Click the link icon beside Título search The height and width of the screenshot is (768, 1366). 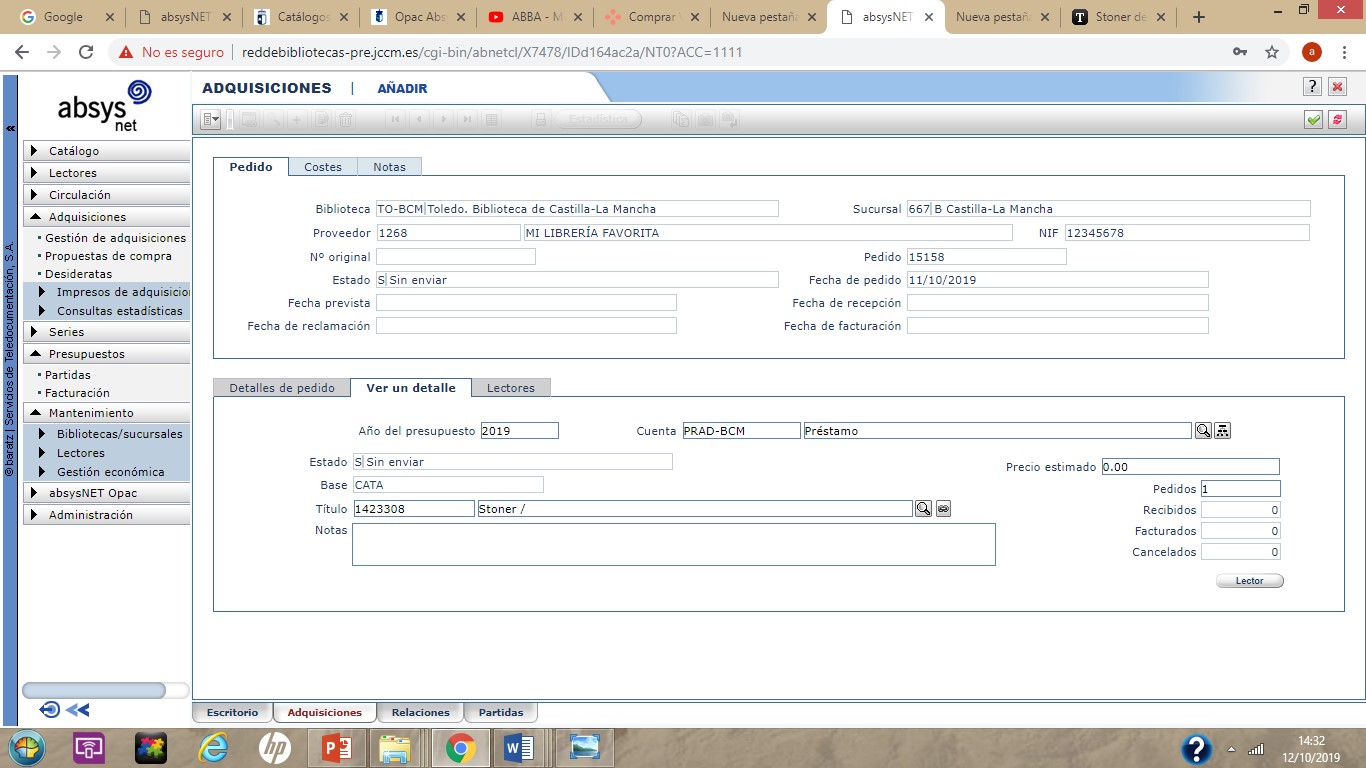943,509
